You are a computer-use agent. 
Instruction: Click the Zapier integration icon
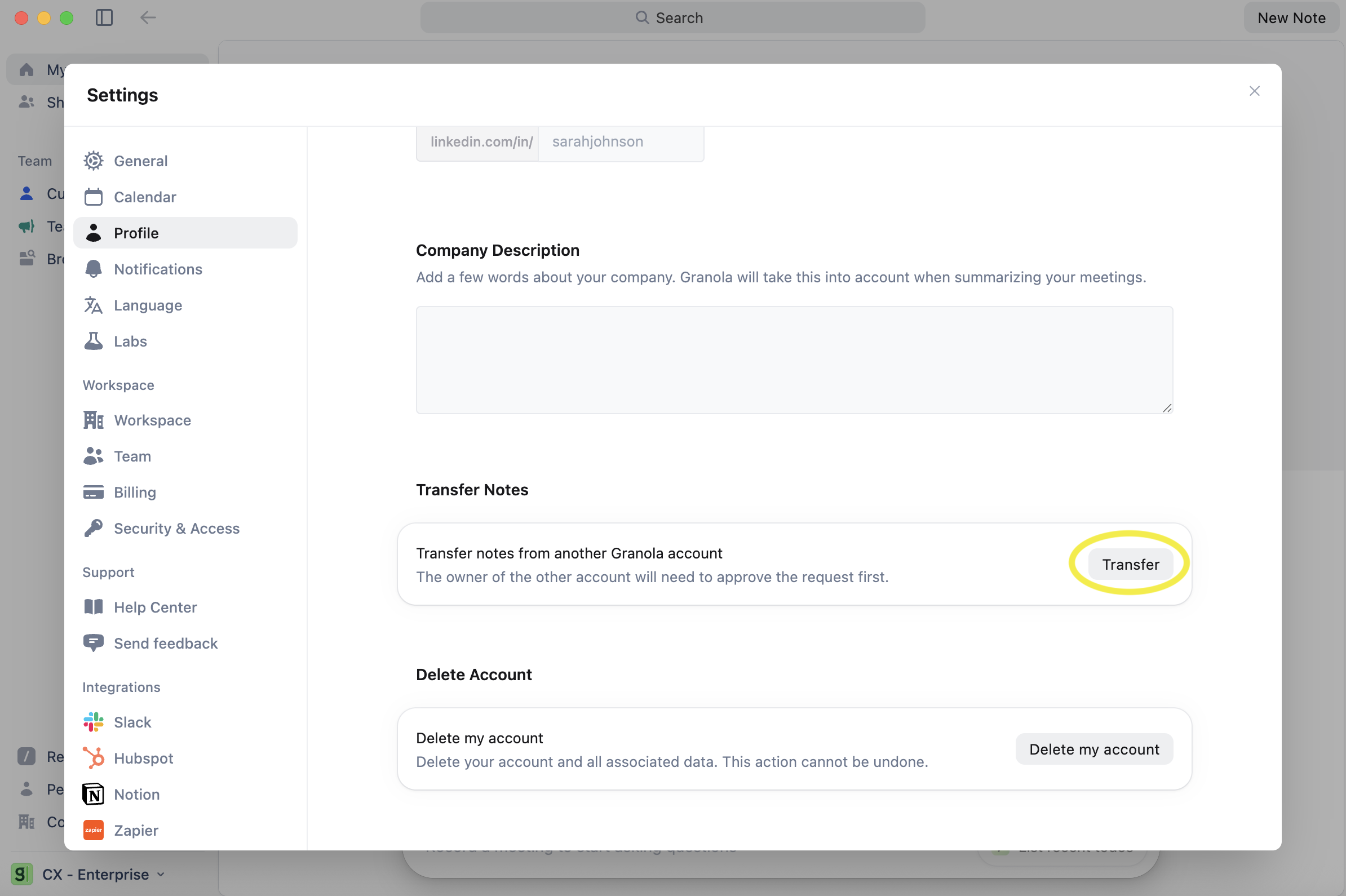pos(93,830)
